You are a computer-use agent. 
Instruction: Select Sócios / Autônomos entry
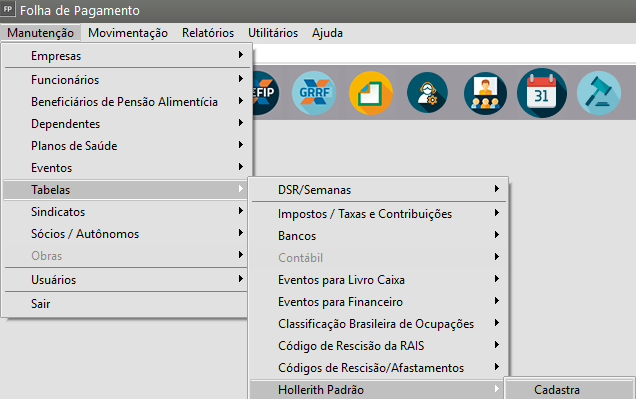click(126, 234)
